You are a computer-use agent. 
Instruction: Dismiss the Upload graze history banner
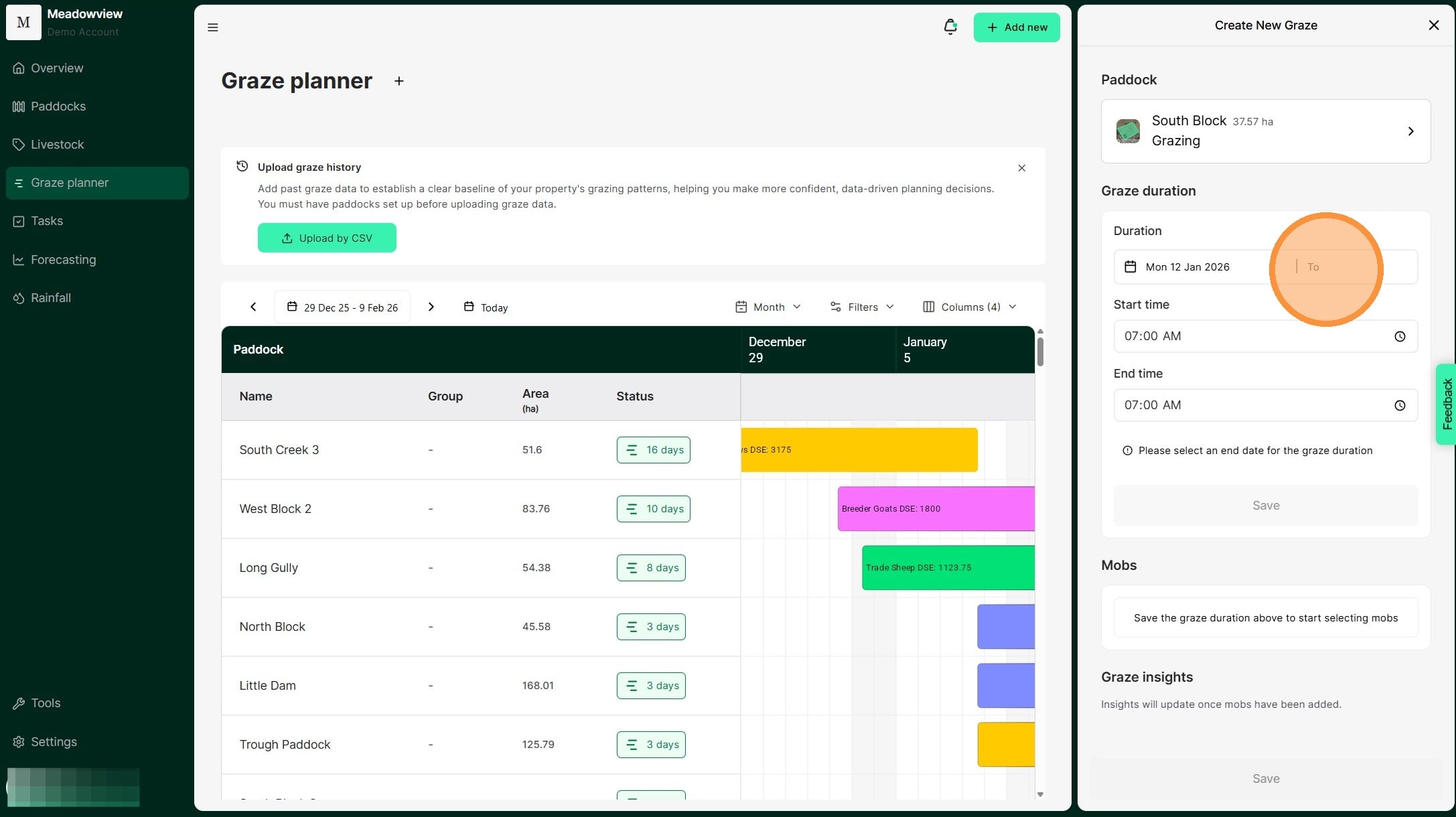[1021, 168]
